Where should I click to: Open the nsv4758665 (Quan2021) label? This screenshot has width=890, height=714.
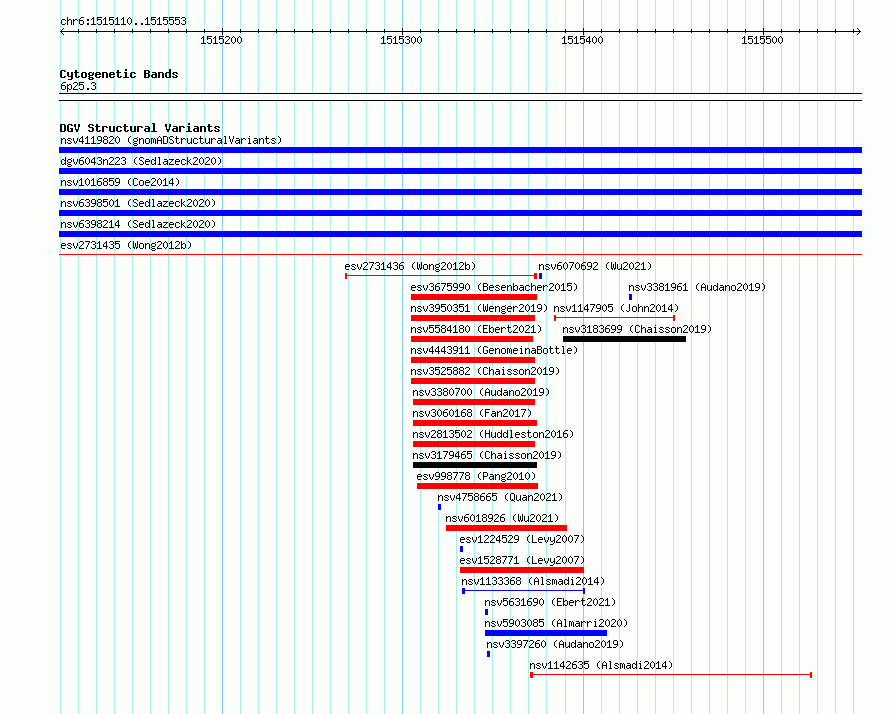[500, 497]
